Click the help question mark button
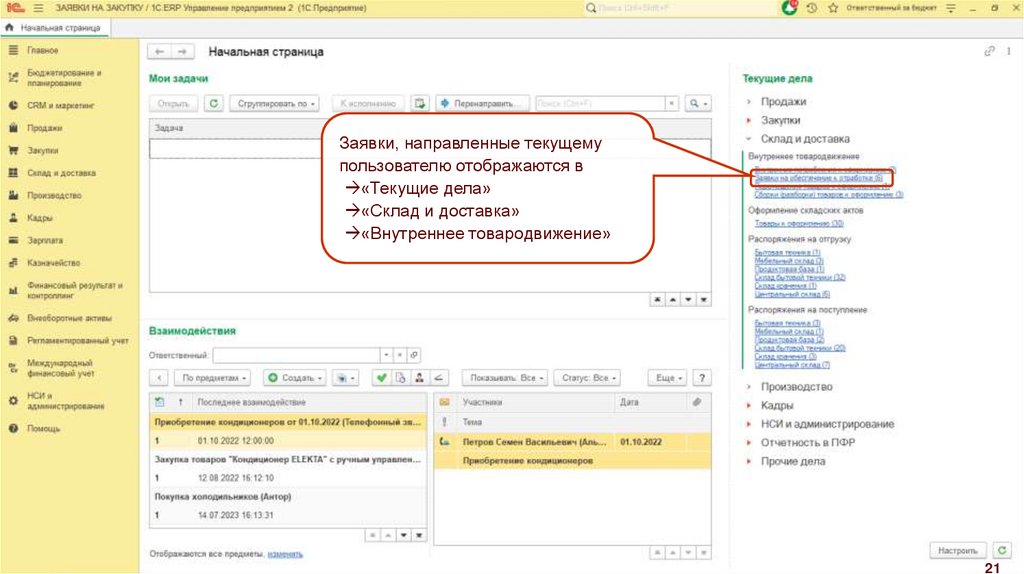This screenshot has width=1024, height=574. click(702, 378)
